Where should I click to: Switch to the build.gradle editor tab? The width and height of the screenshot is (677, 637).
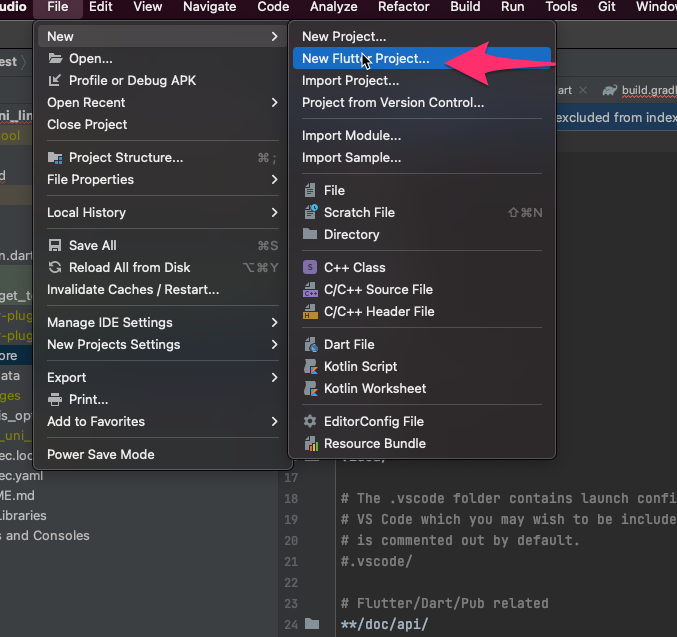click(x=641, y=90)
